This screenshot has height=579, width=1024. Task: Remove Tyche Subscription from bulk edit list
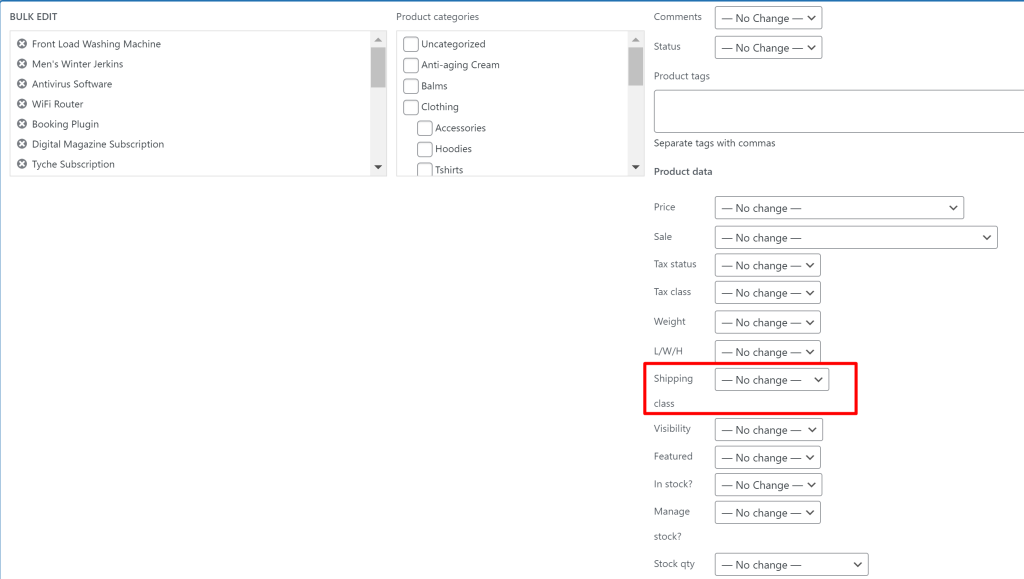(x=22, y=164)
